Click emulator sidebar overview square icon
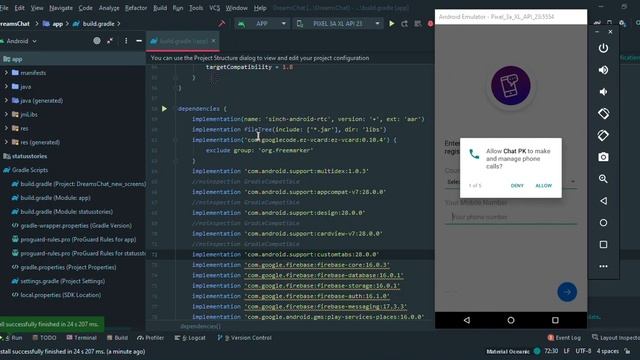 (x=603, y=244)
